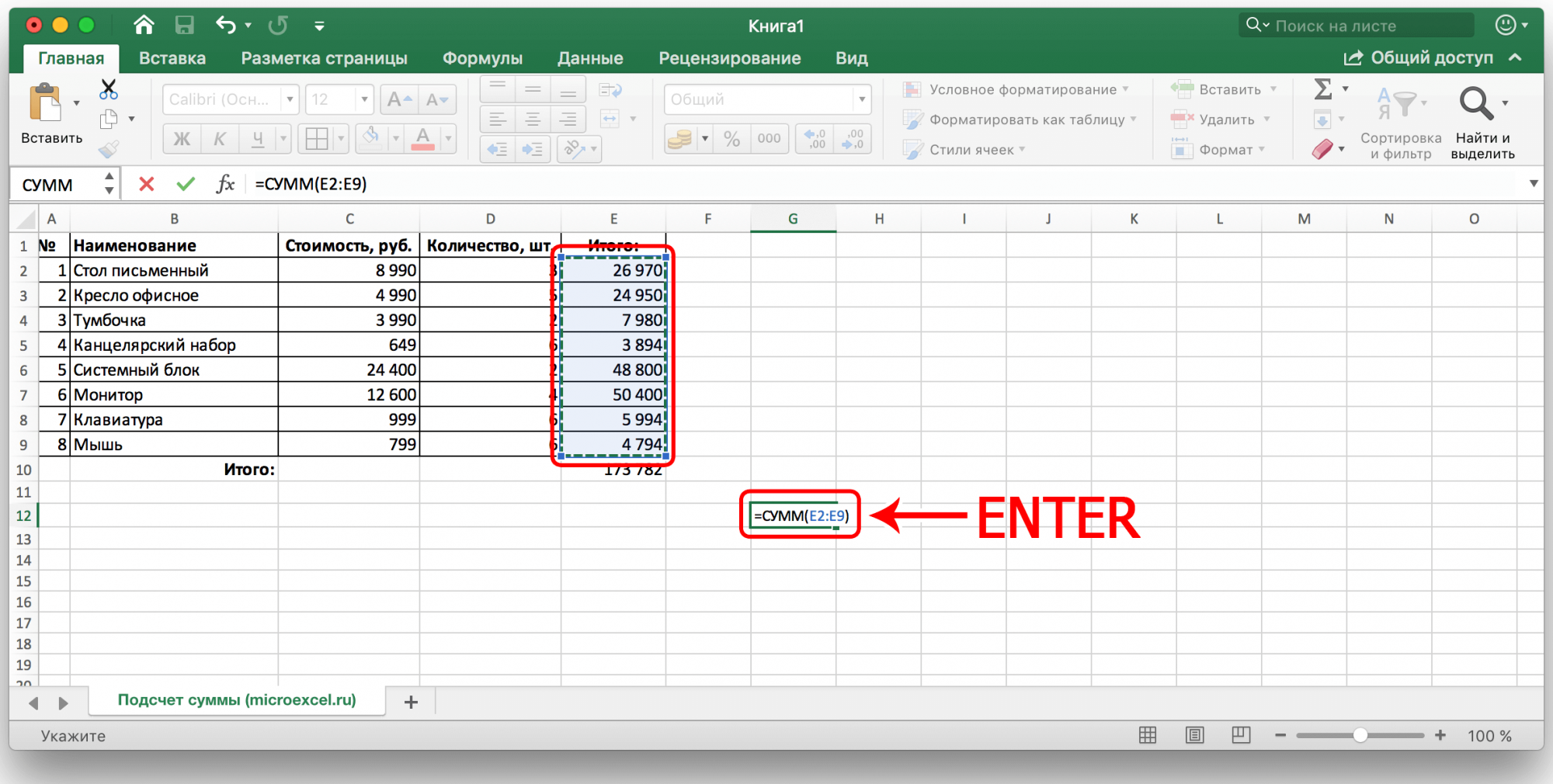The height and width of the screenshot is (784, 1553).
Task: Adjust the zoom slider
Action: [x=1360, y=735]
